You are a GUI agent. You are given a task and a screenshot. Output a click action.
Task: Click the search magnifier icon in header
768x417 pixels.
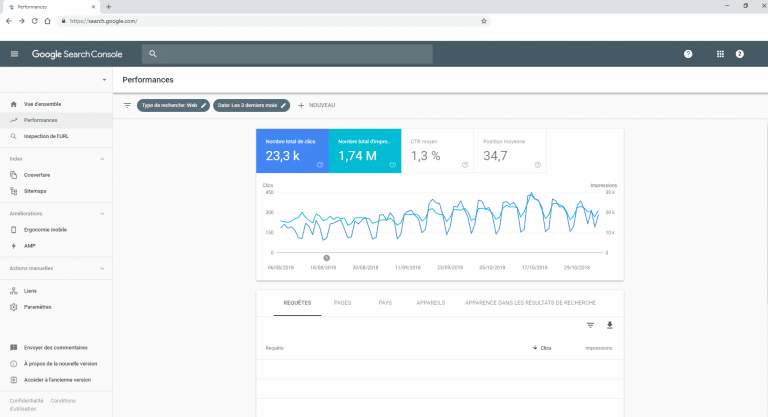click(153, 54)
